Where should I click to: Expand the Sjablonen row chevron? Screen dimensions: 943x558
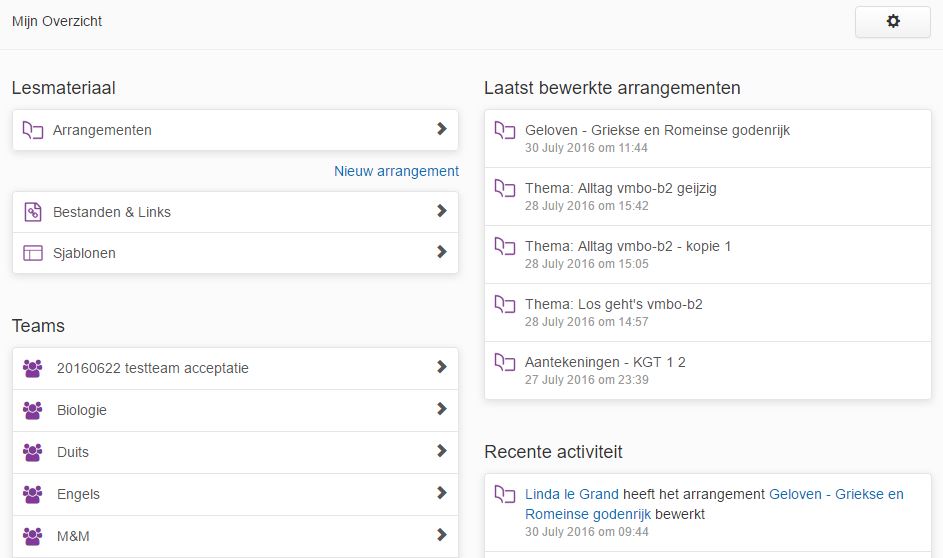[x=441, y=252]
